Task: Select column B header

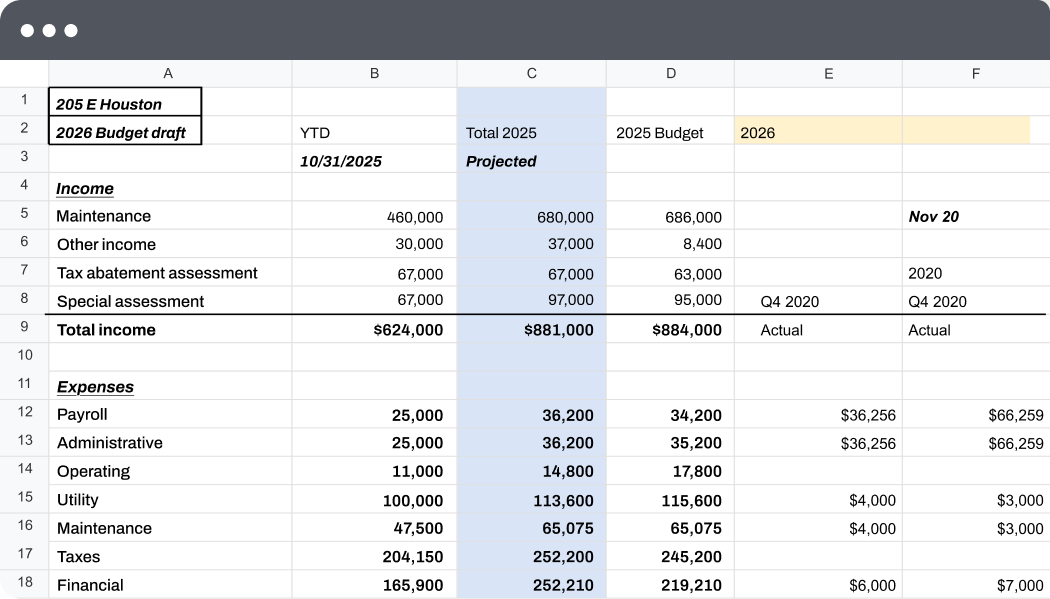Action: tap(374, 74)
